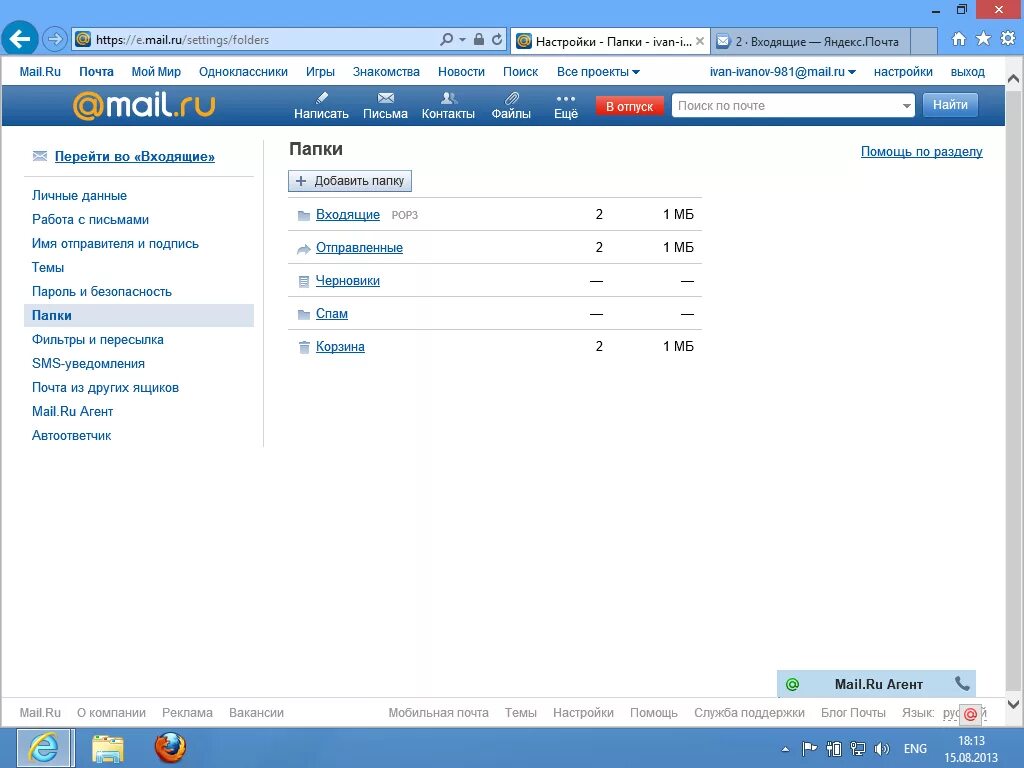Open Файлы in the mail toolbar
This screenshot has width=1024, height=768.
click(x=511, y=105)
